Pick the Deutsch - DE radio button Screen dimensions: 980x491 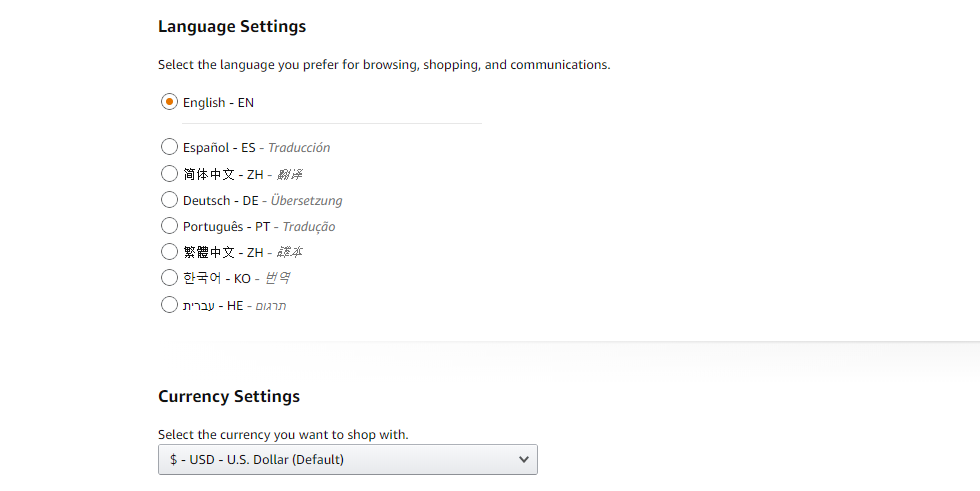pos(169,200)
